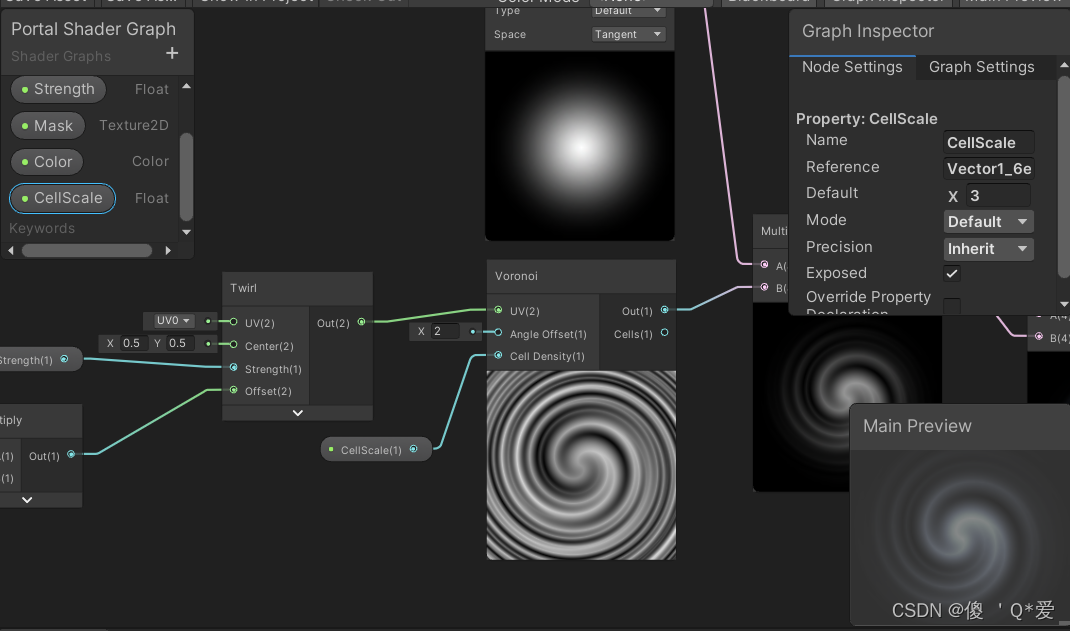Click the Blackboard horizontal scroll right arrow

(x=168, y=250)
